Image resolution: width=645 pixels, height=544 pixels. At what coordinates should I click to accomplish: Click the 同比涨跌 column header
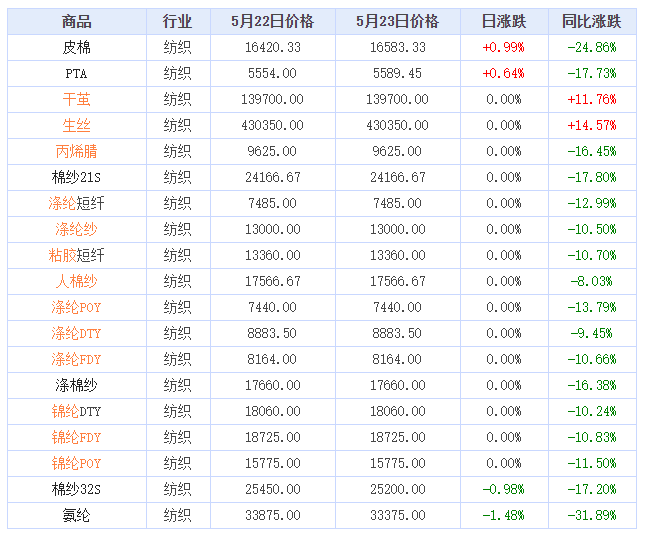(x=591, y=21)
